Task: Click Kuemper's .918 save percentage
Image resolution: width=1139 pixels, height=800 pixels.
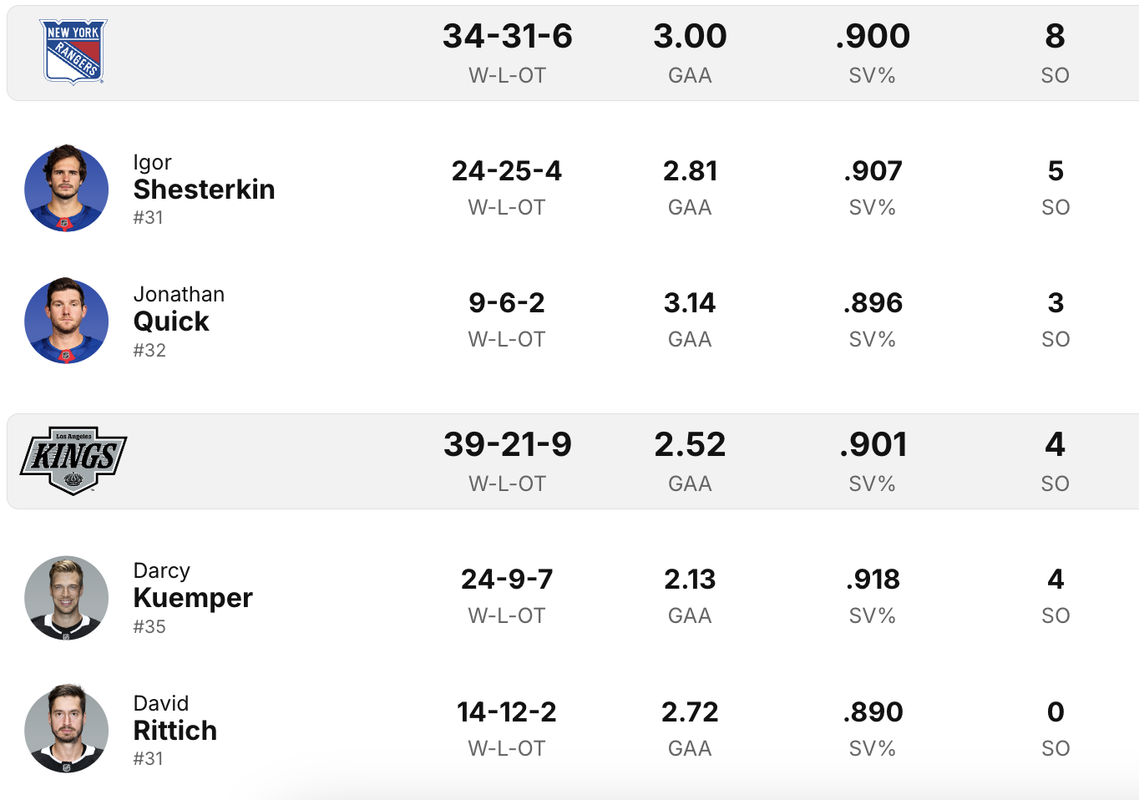Action: click(872, 579)
